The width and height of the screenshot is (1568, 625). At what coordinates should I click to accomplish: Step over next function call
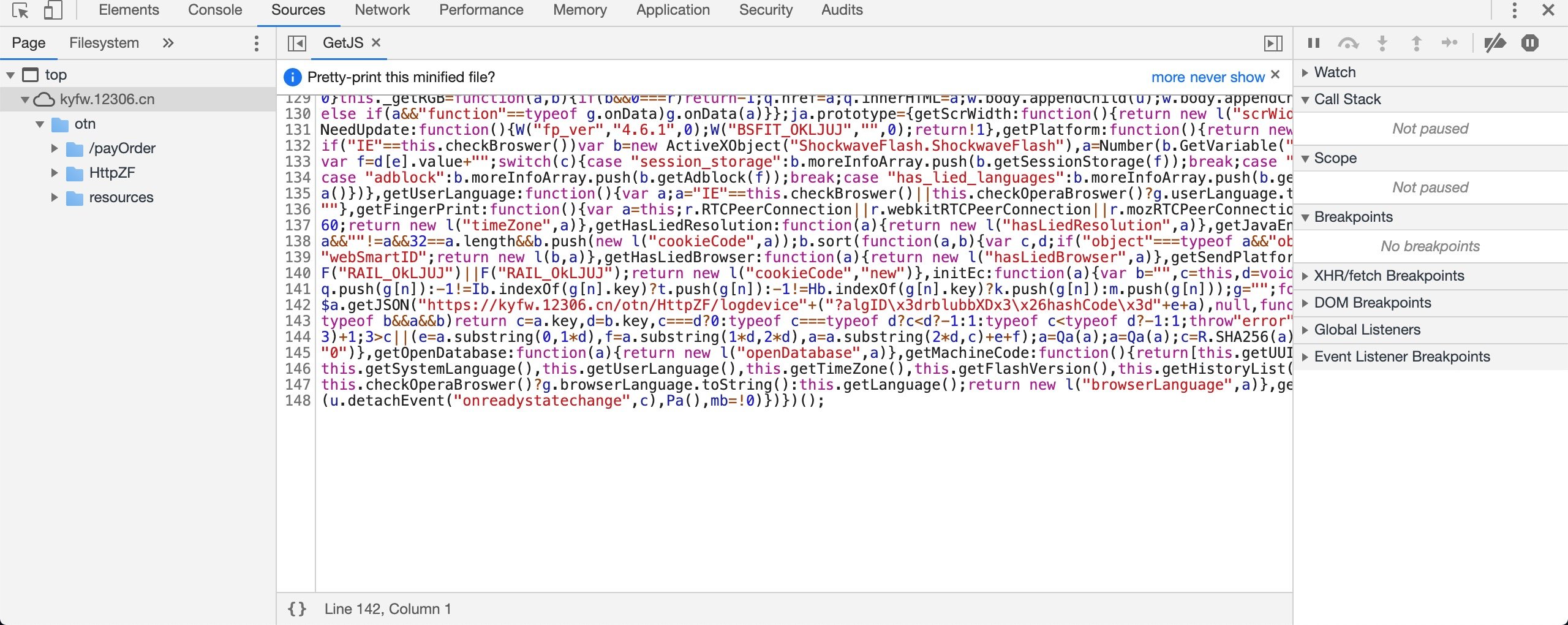click(x=1350, y=43)
